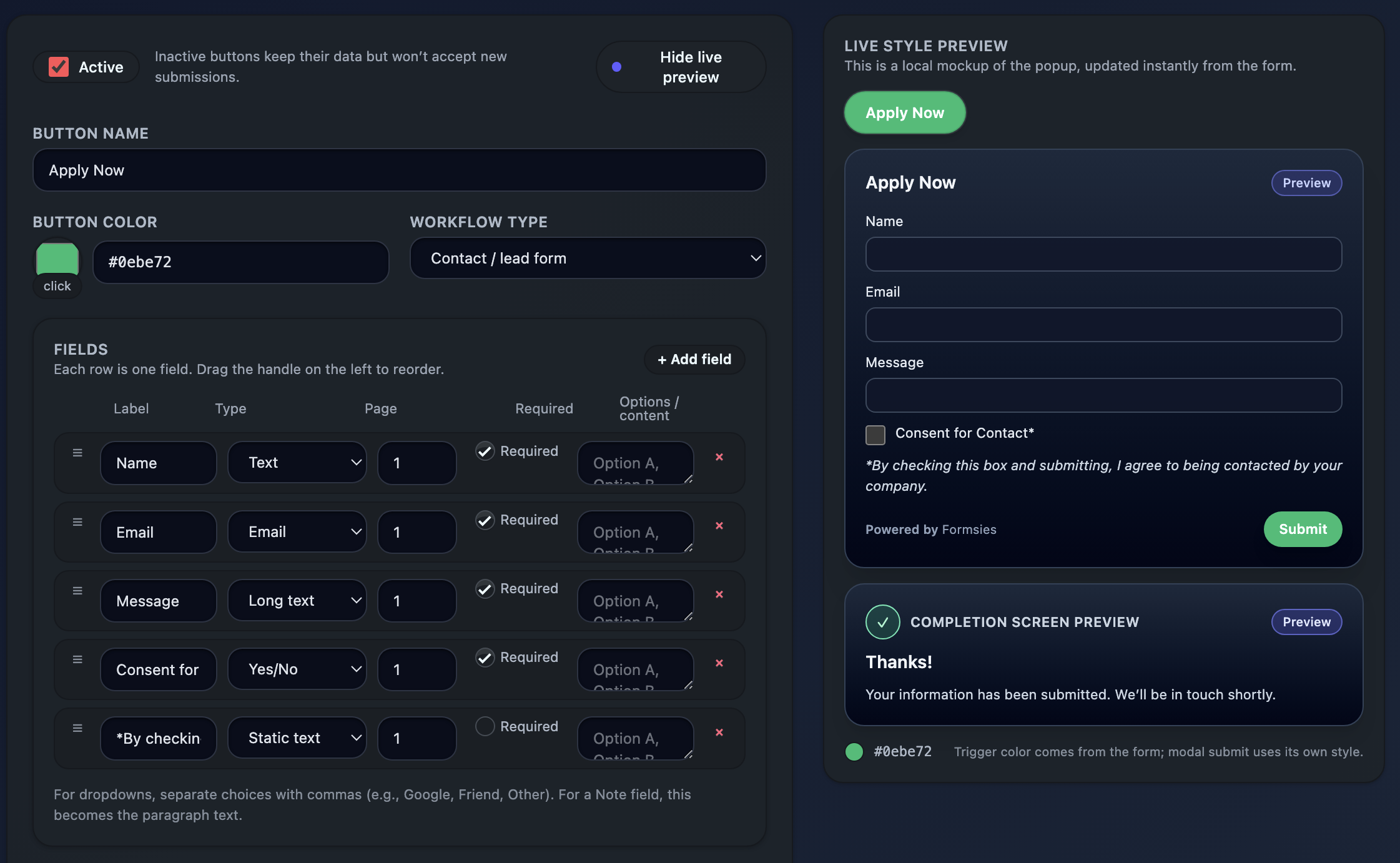The width and height of the screenshot is (1400, 863).
Task: Click Submit in the live preview
Action: click(1301, 529)
